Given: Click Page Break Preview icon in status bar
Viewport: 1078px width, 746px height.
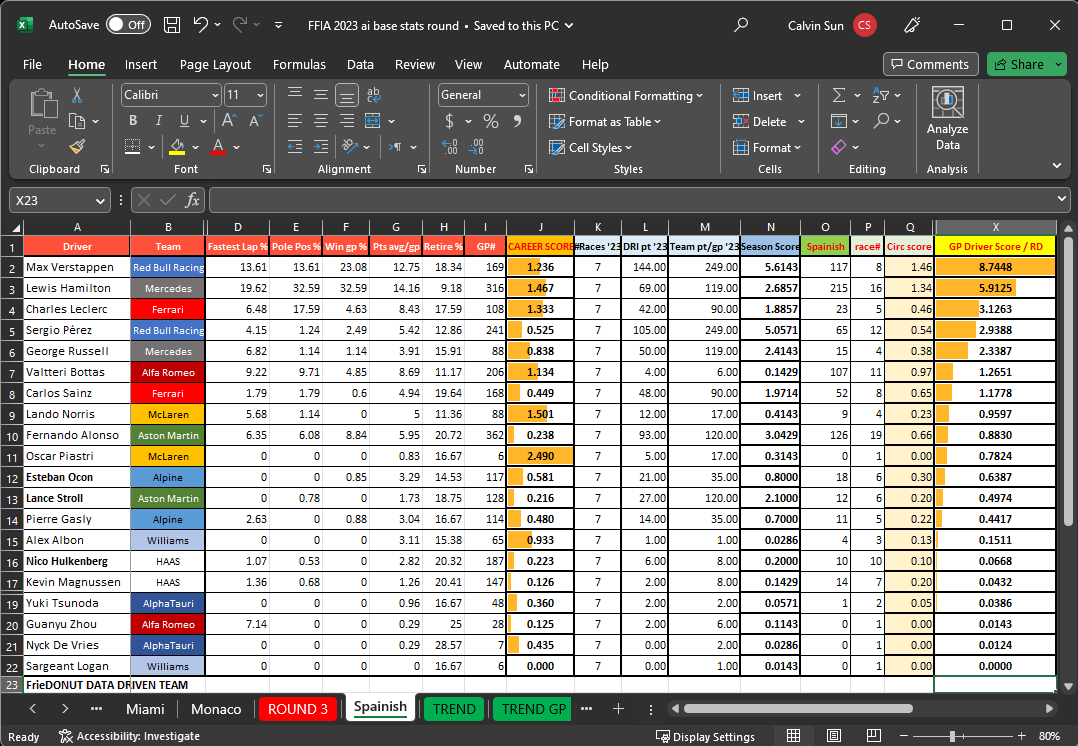Looking at the screenshot, I should (x=874, y=736).
